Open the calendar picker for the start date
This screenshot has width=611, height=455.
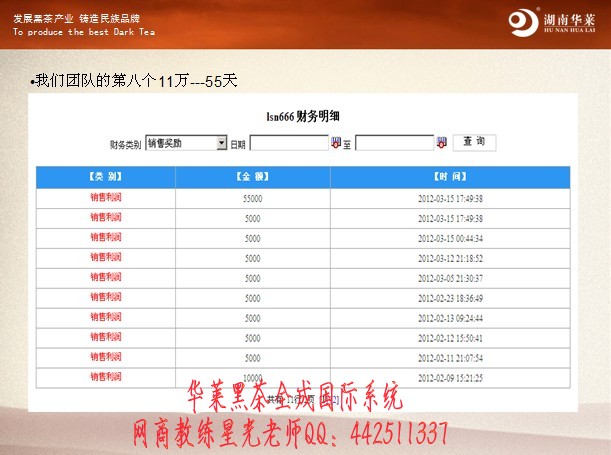coord(336,143)
